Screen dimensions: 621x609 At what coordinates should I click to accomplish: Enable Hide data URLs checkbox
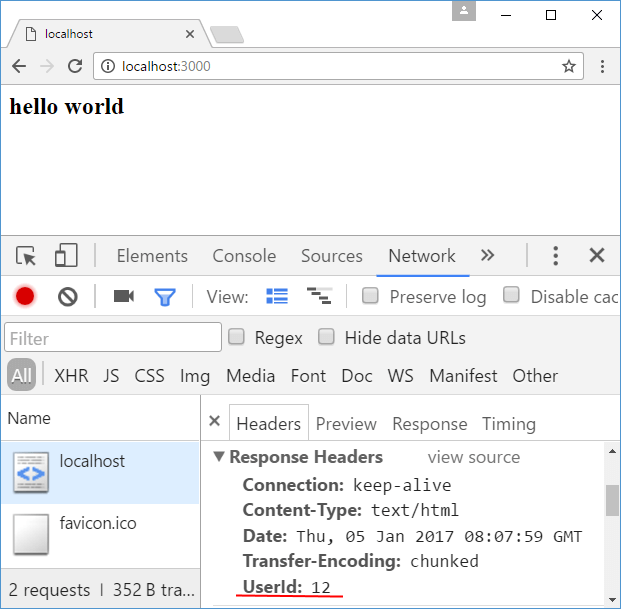(x=326, y=337)
